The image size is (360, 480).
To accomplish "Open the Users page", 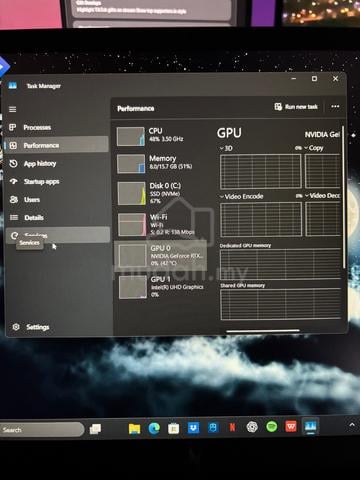I will tap(57, 200).
